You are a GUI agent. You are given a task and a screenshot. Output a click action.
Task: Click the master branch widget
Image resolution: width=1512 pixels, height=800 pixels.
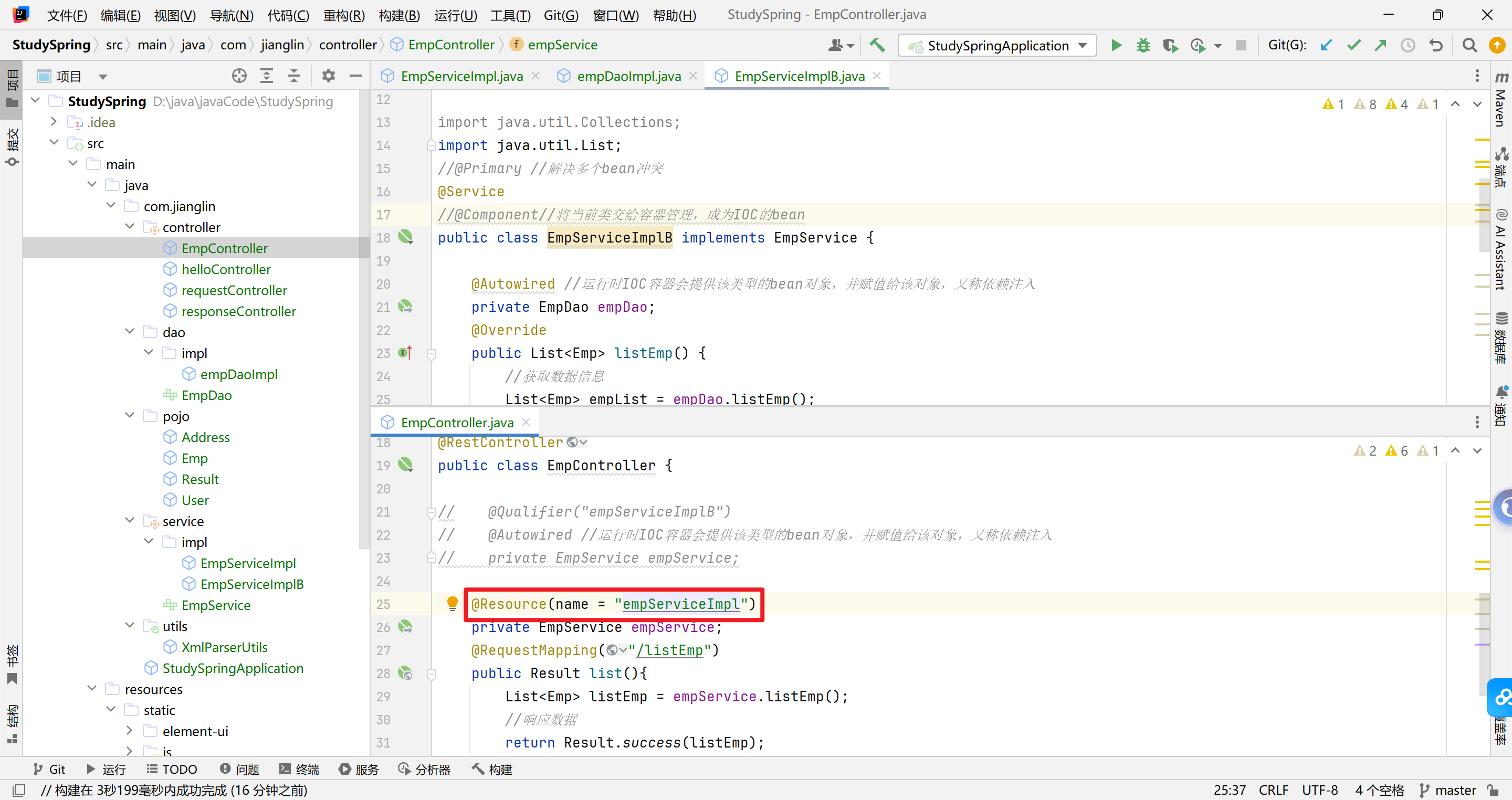pyautogui.click(x=1447, y=790)
